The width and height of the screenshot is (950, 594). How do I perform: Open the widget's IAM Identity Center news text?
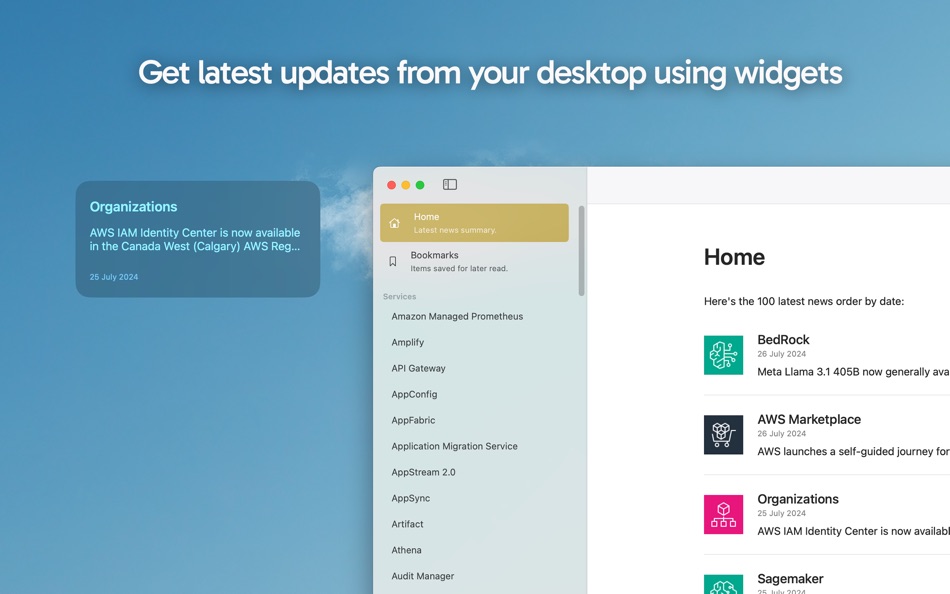(x=195, y=239)
